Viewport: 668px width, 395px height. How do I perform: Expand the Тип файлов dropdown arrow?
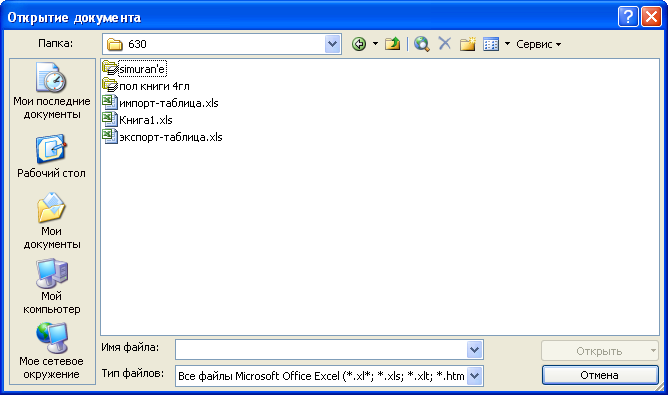click(475, 376)
